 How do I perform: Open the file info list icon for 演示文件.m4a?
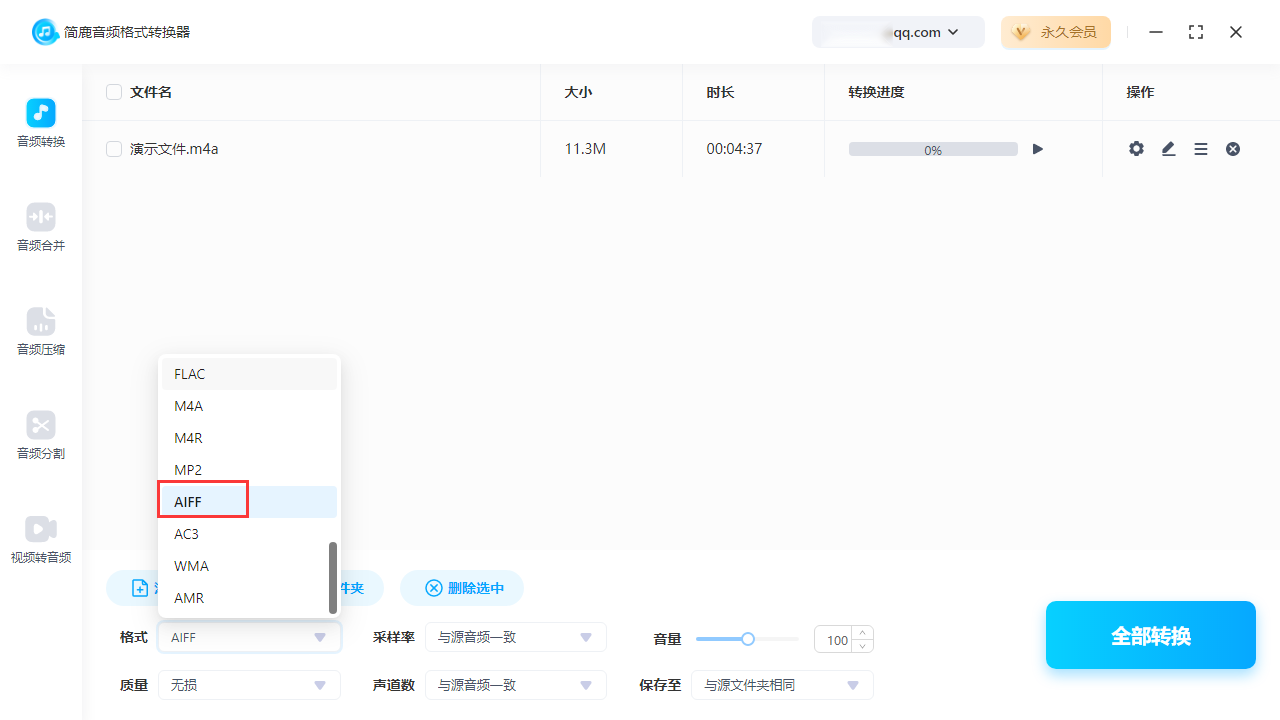pyautogui.click(x=1200, y=148)
